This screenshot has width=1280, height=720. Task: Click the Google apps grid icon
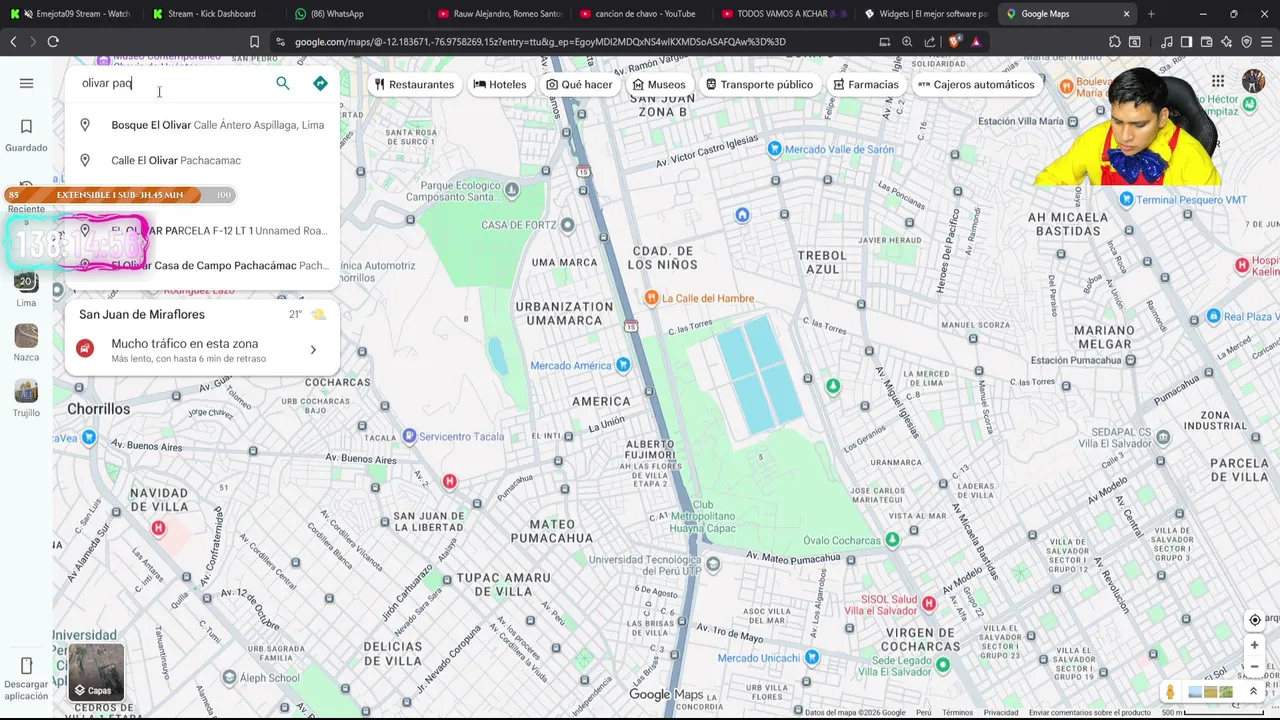(1218, 81)
